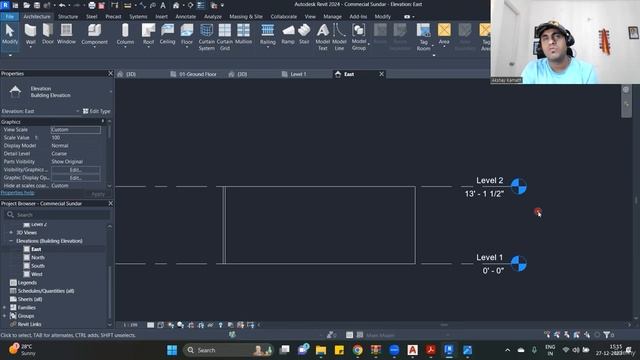This screenshot has width=640, height=360.
Task: Select the Wall tool
Action: (x=30, y=33)
